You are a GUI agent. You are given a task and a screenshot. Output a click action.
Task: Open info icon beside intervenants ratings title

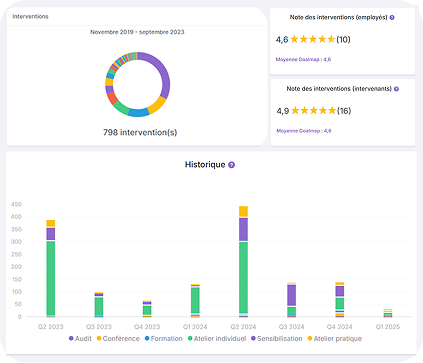coord(396,89)
